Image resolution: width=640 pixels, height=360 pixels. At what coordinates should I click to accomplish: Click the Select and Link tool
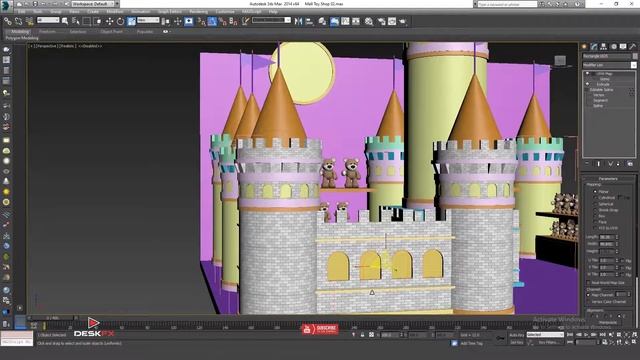pos(8,21)
